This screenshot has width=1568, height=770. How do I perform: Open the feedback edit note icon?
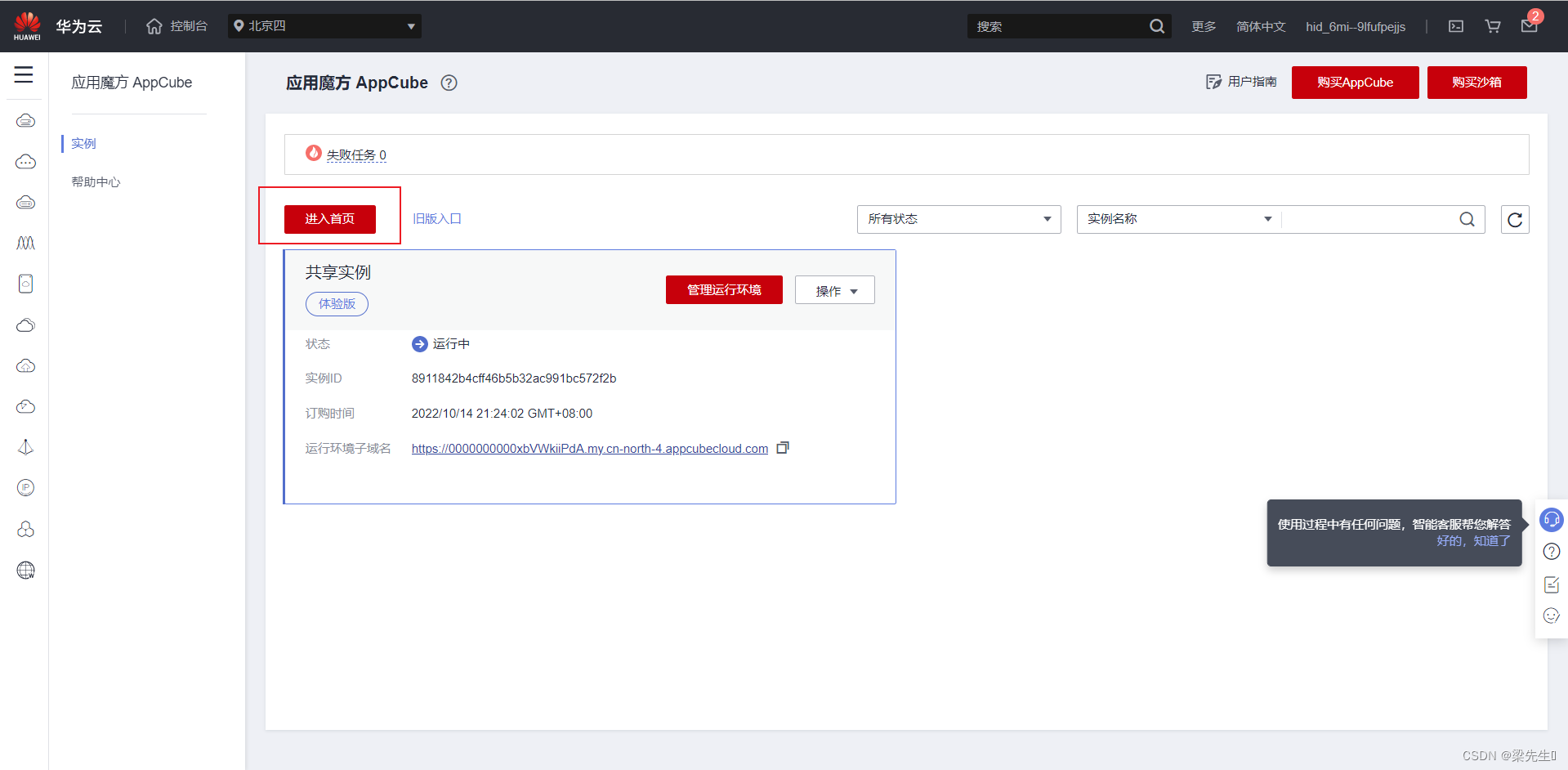(1551, 584)
